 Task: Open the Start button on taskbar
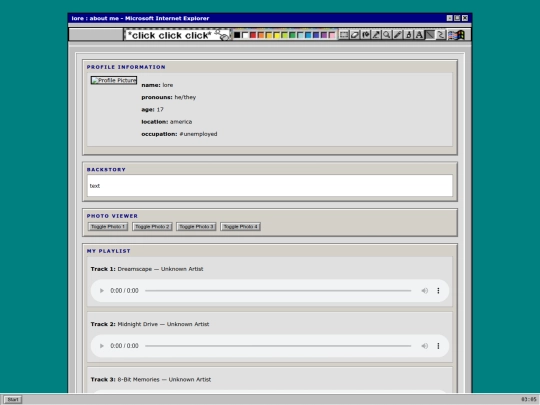coord(13,399)
